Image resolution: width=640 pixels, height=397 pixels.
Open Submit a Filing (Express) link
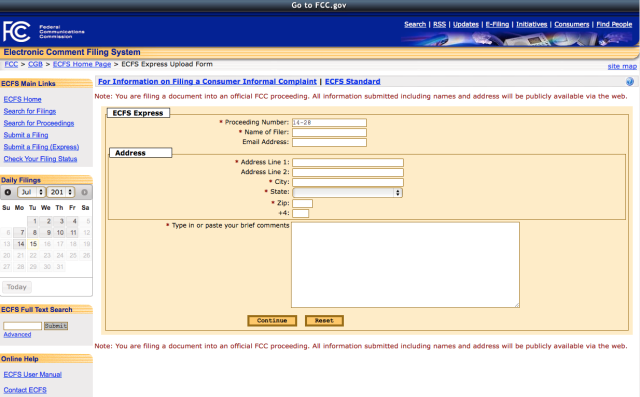point(41,147)
